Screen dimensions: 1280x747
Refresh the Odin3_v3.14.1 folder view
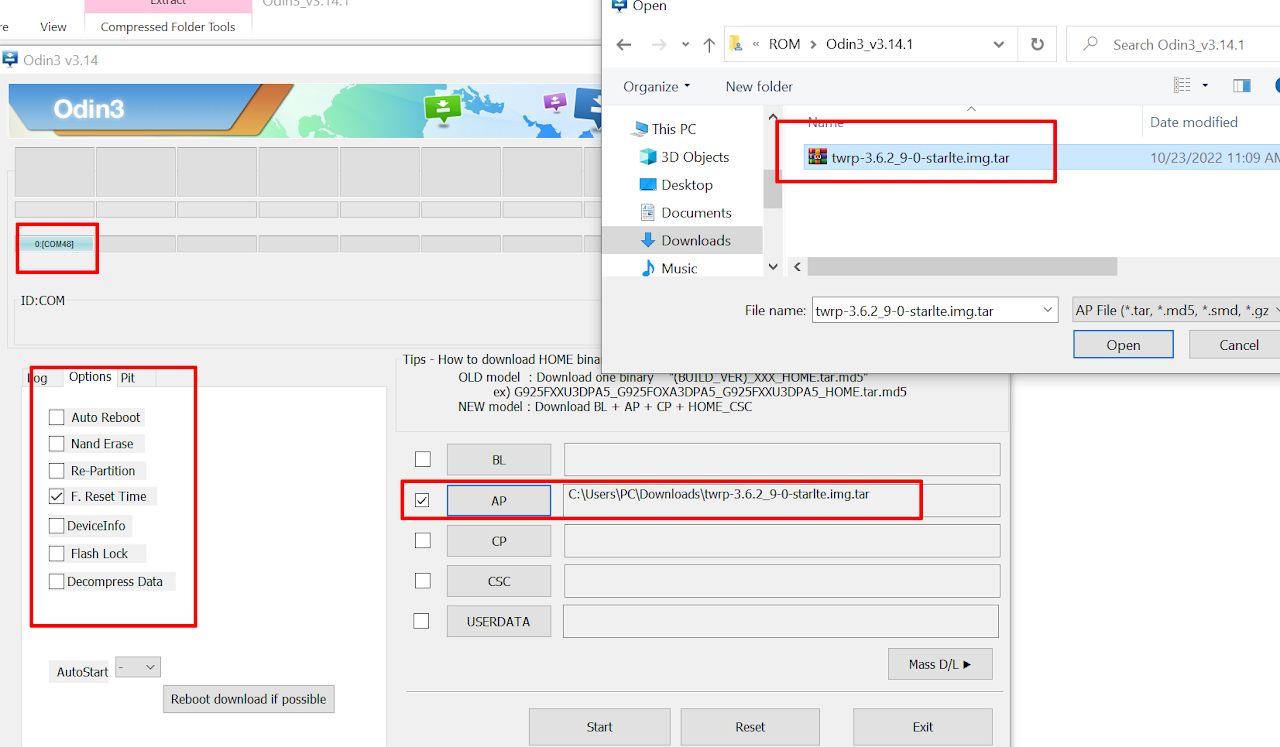pos(1037,45)
